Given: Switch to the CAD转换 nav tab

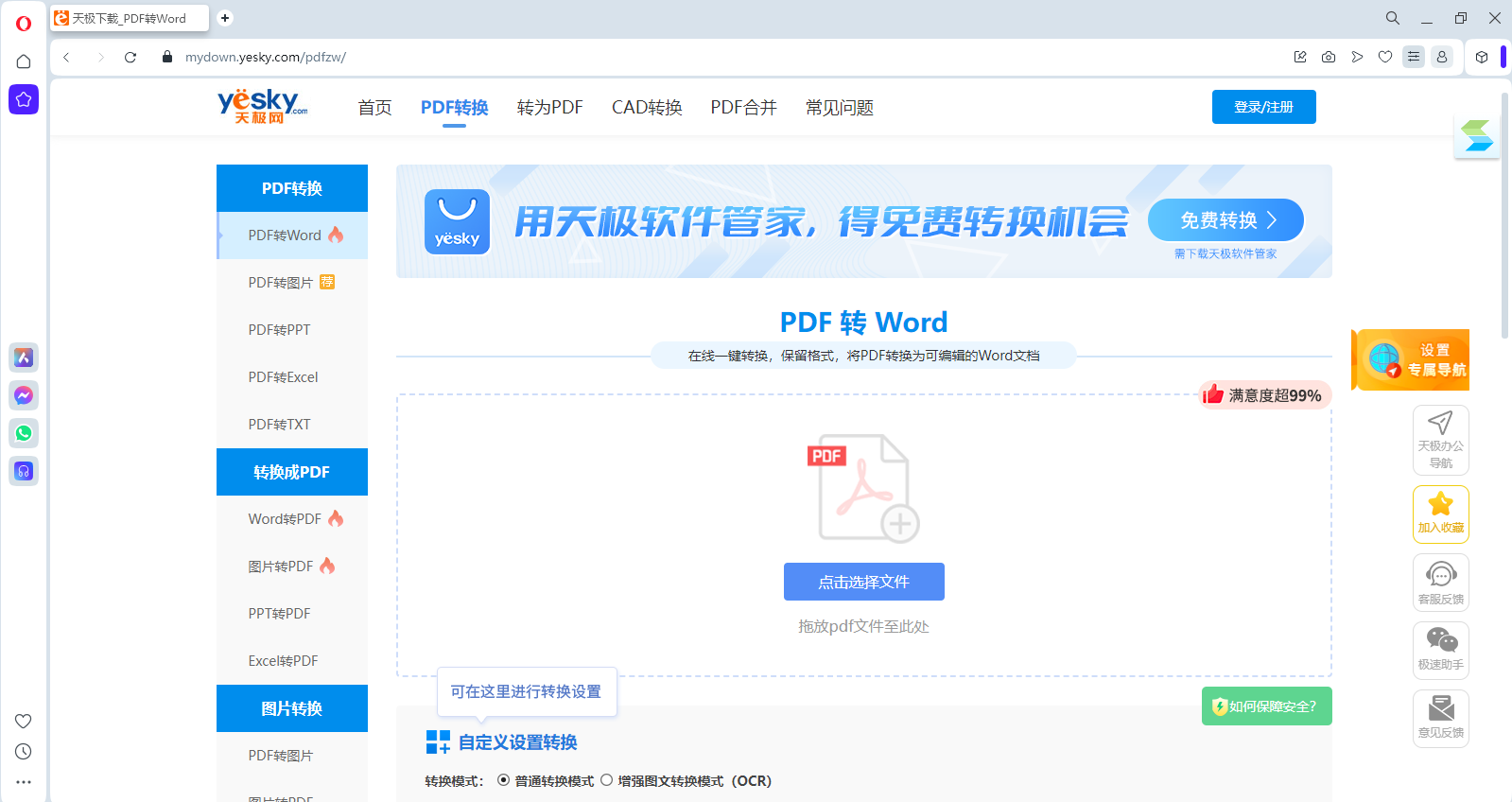Looking at the screenshot, I should click(647, 108).
